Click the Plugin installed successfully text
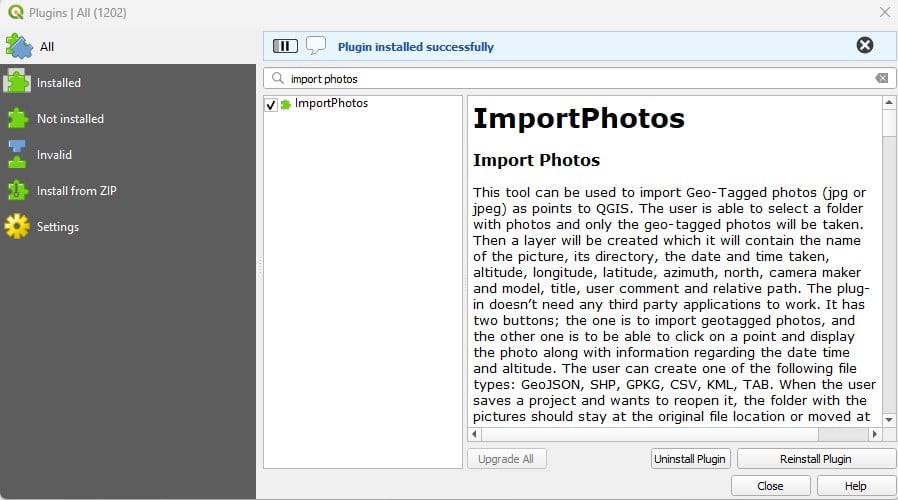Screen dimensions: 898x500 [x=416, y=47]
